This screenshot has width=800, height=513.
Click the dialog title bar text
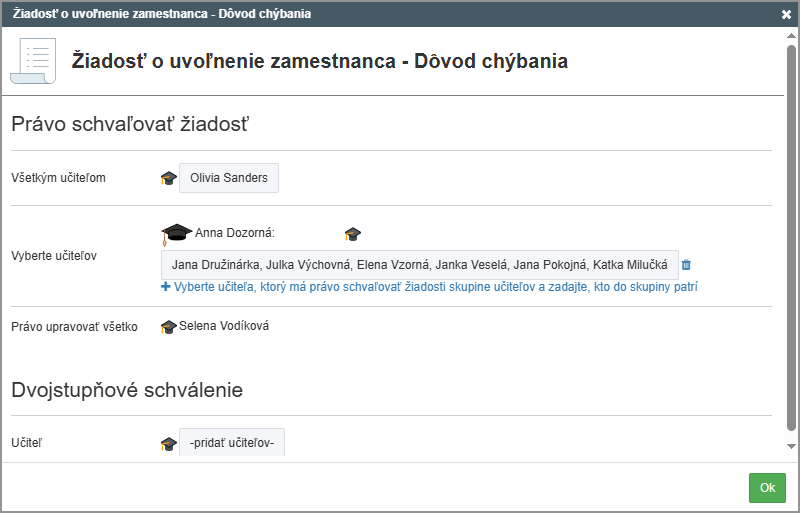(x=161, y=15)
